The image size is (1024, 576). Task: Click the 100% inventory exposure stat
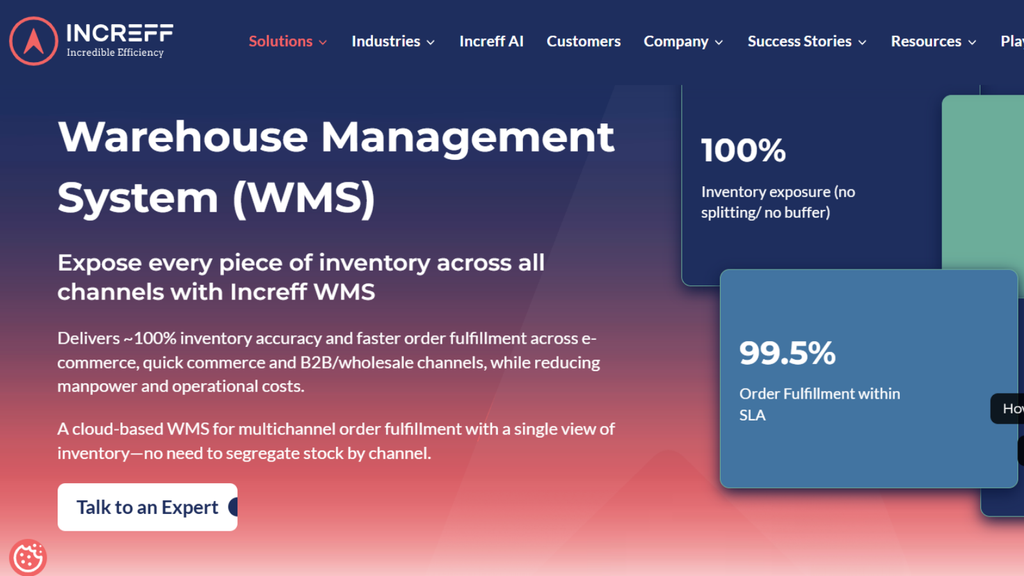[x=743, y=150]
